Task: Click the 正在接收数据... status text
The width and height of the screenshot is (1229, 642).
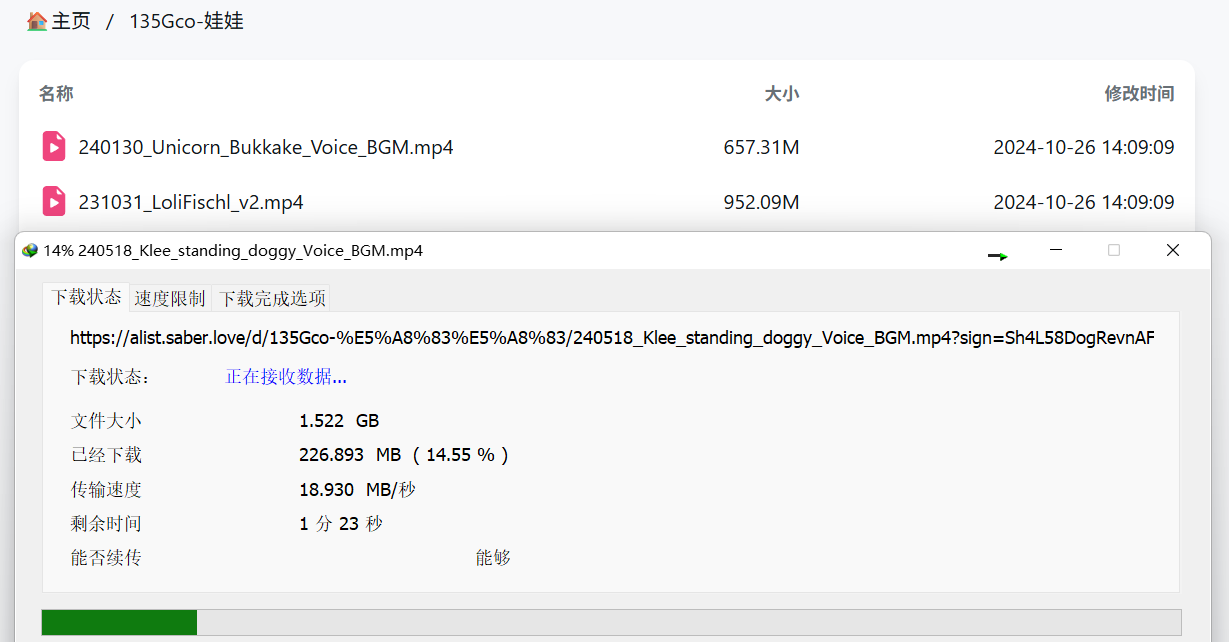Action: click(286, 377)
